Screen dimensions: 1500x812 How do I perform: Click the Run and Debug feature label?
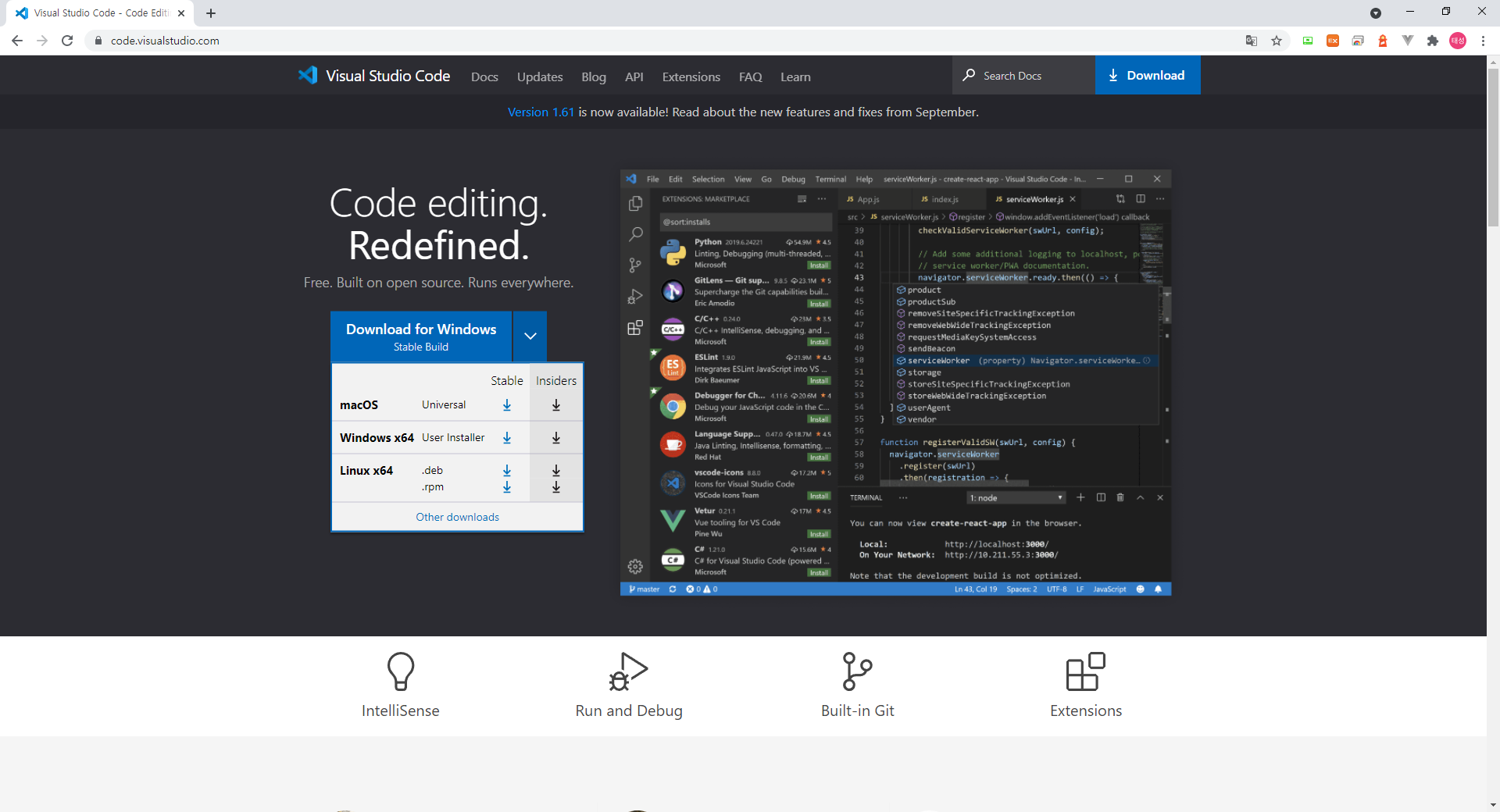[x=629, y=710]
